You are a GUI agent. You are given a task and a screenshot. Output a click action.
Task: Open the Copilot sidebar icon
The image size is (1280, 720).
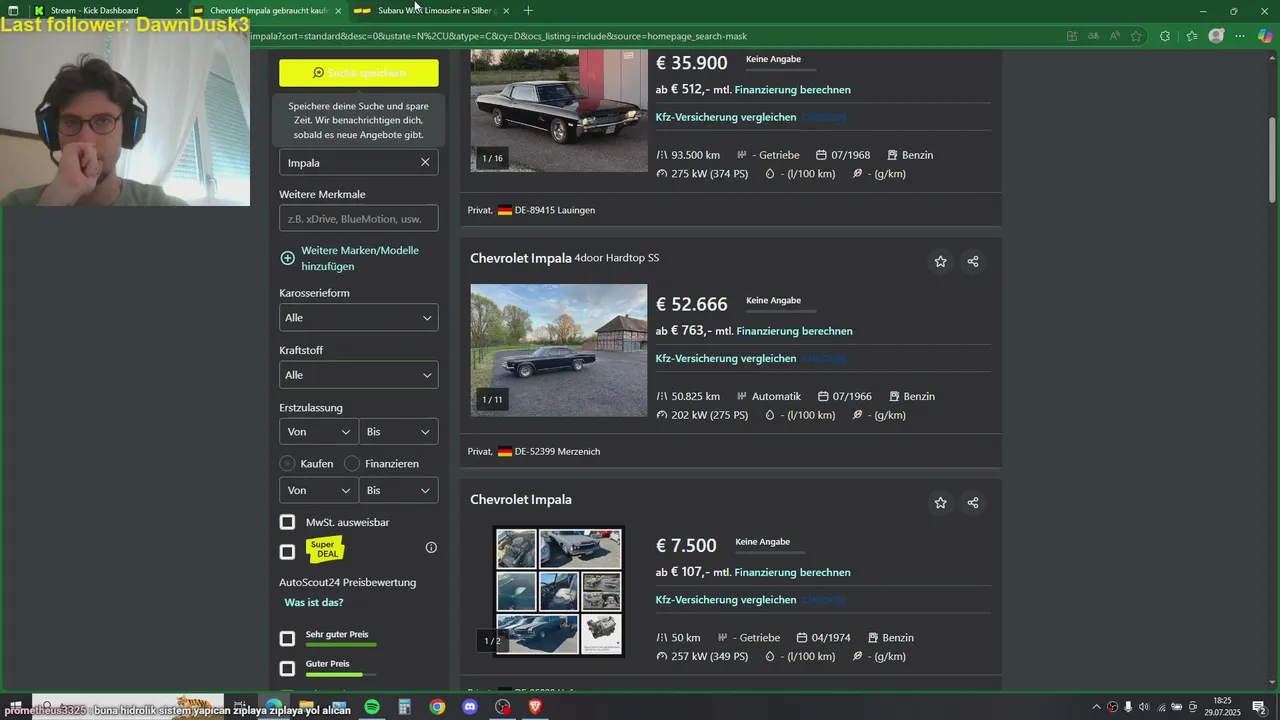(x=1265, y=36)
